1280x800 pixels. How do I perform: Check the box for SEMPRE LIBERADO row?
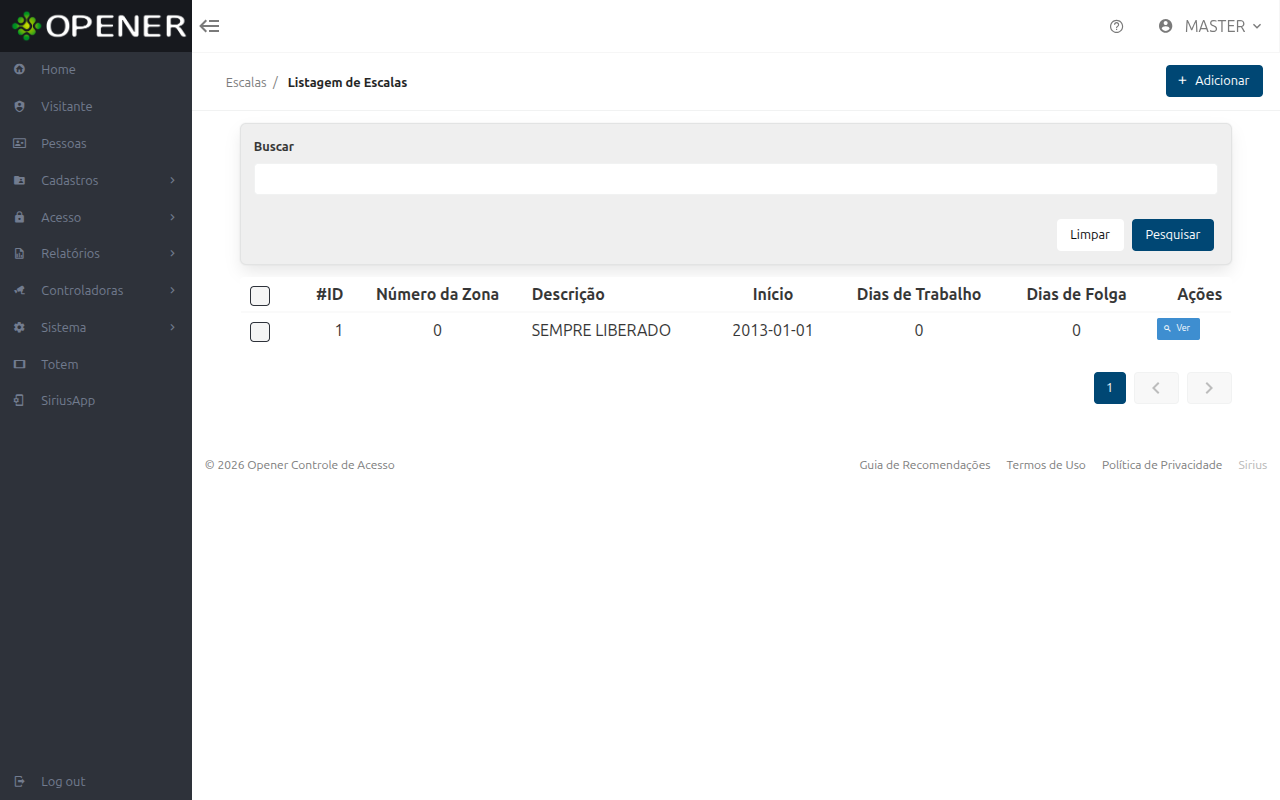coord(260,332)
